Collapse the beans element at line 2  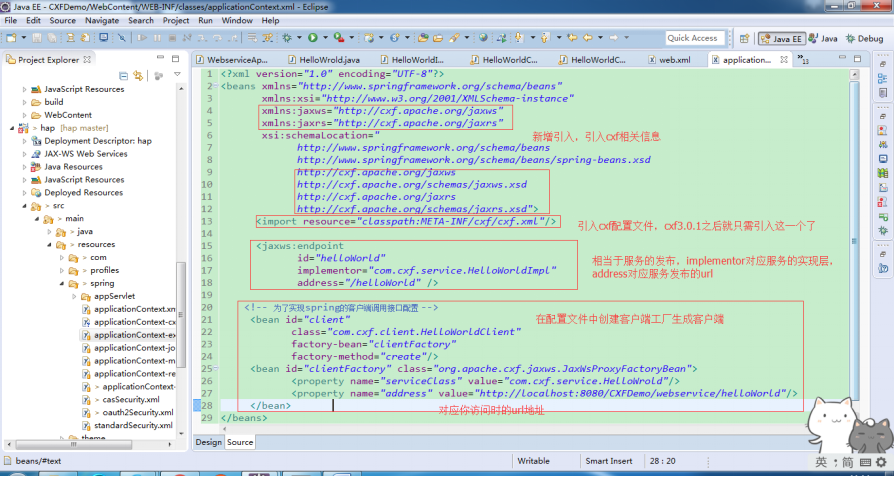pos(216,86)
